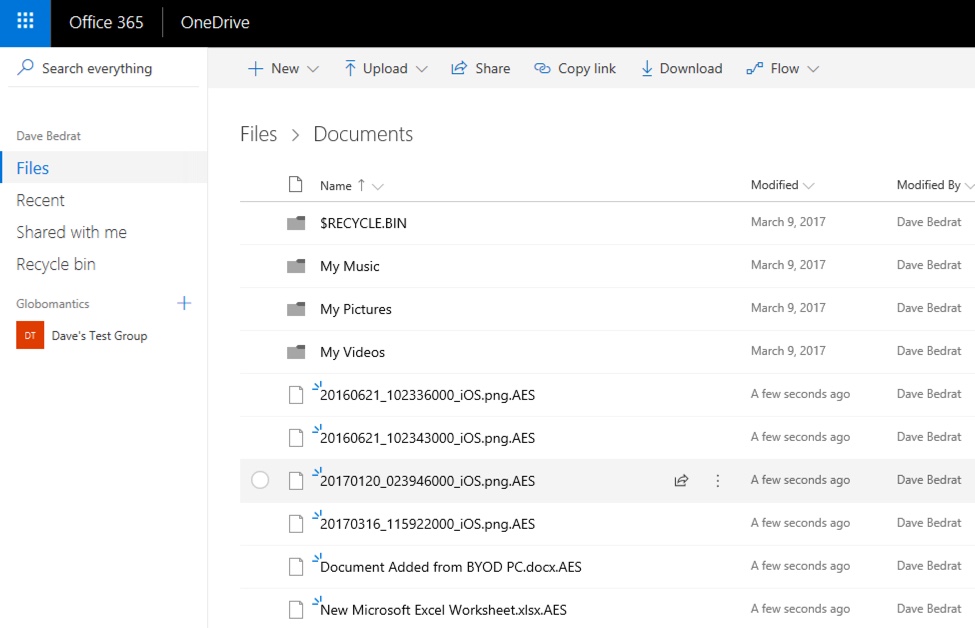975x628 pixels.
Task: Click the plus icon beside Globomantics
Action: click(x=184, y=303)
